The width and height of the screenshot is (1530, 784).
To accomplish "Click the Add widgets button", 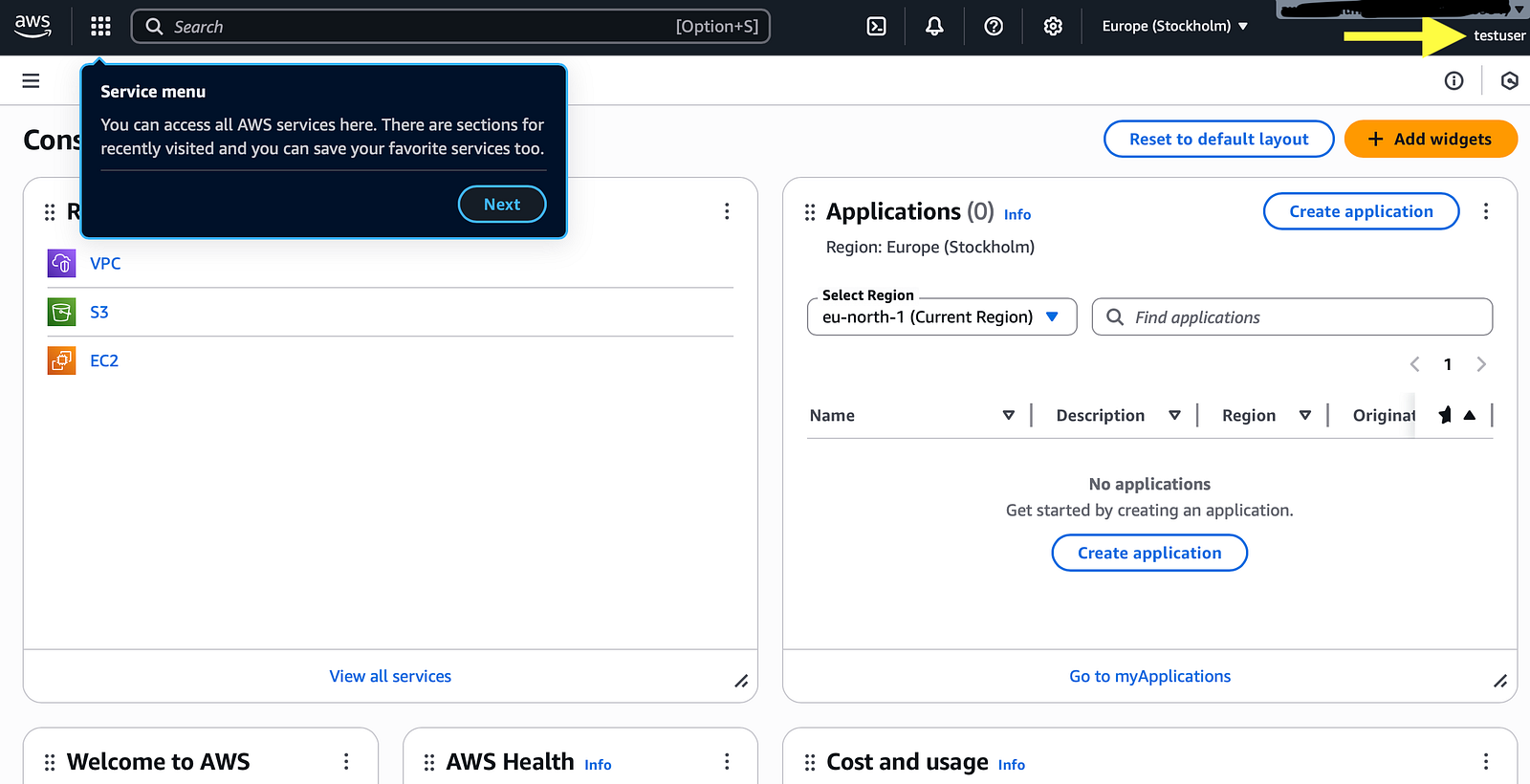I will click(1431, 139).
